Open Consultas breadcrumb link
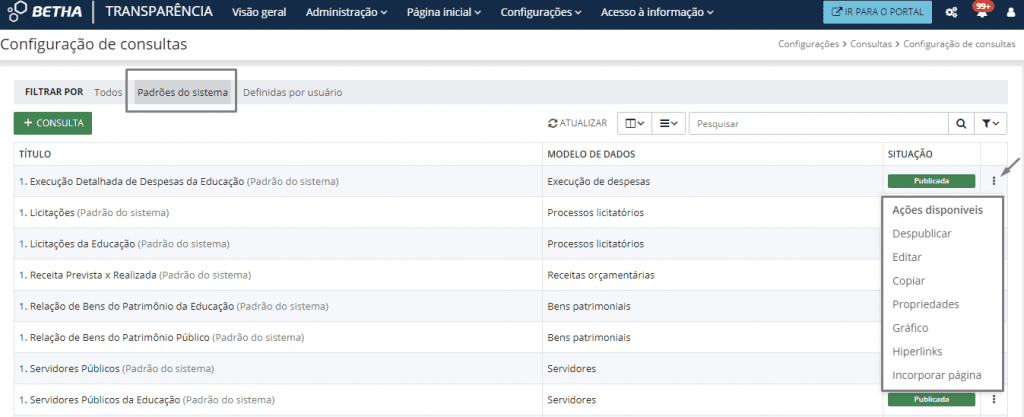The width and height of the screenshot is (1024, 417). click(x=874, y=45)
